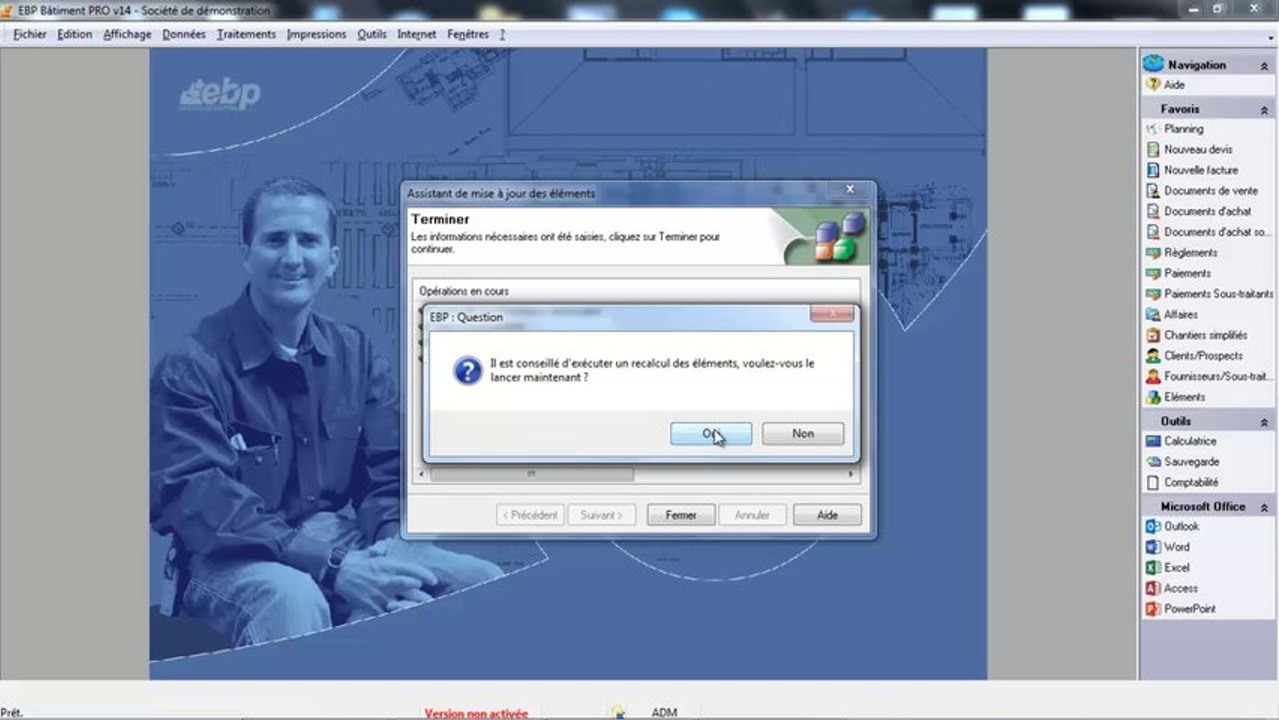Click the left scroll arrow in the assistant

coord(421,474)
